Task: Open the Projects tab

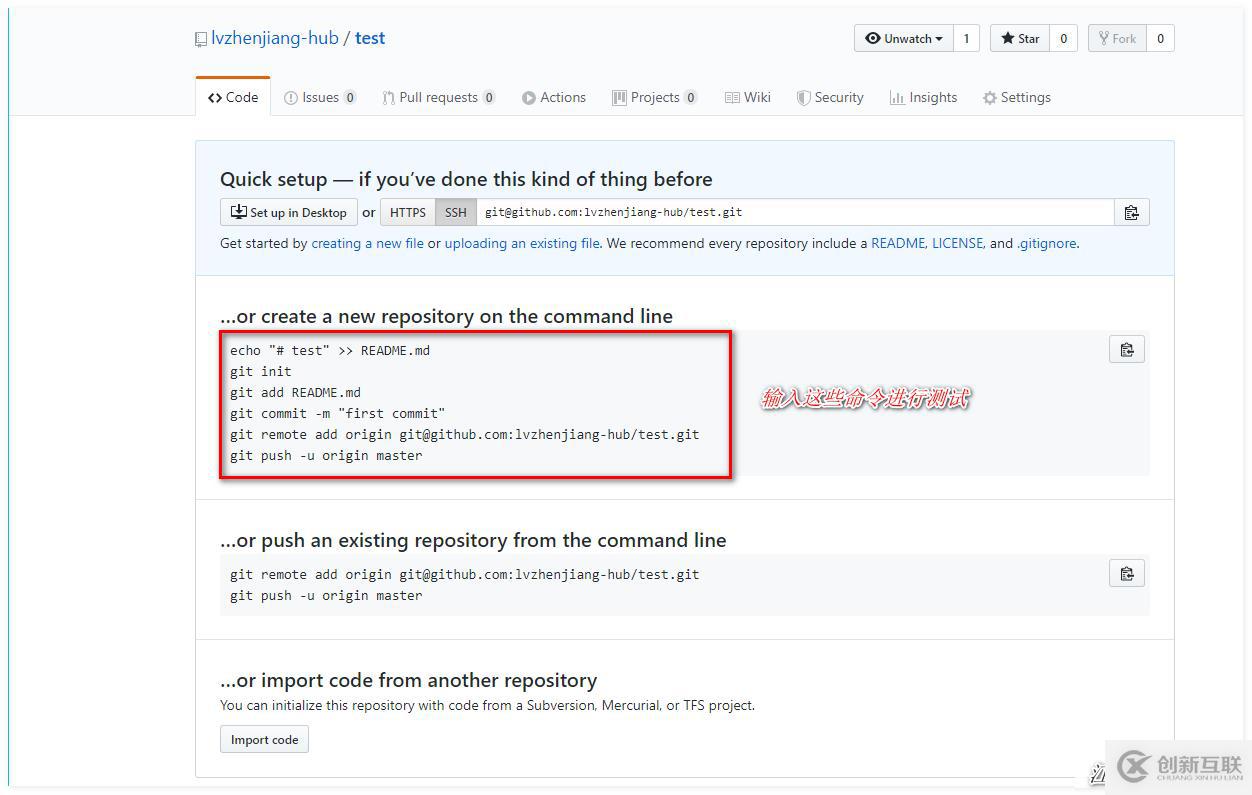Action: pos(655,97)
